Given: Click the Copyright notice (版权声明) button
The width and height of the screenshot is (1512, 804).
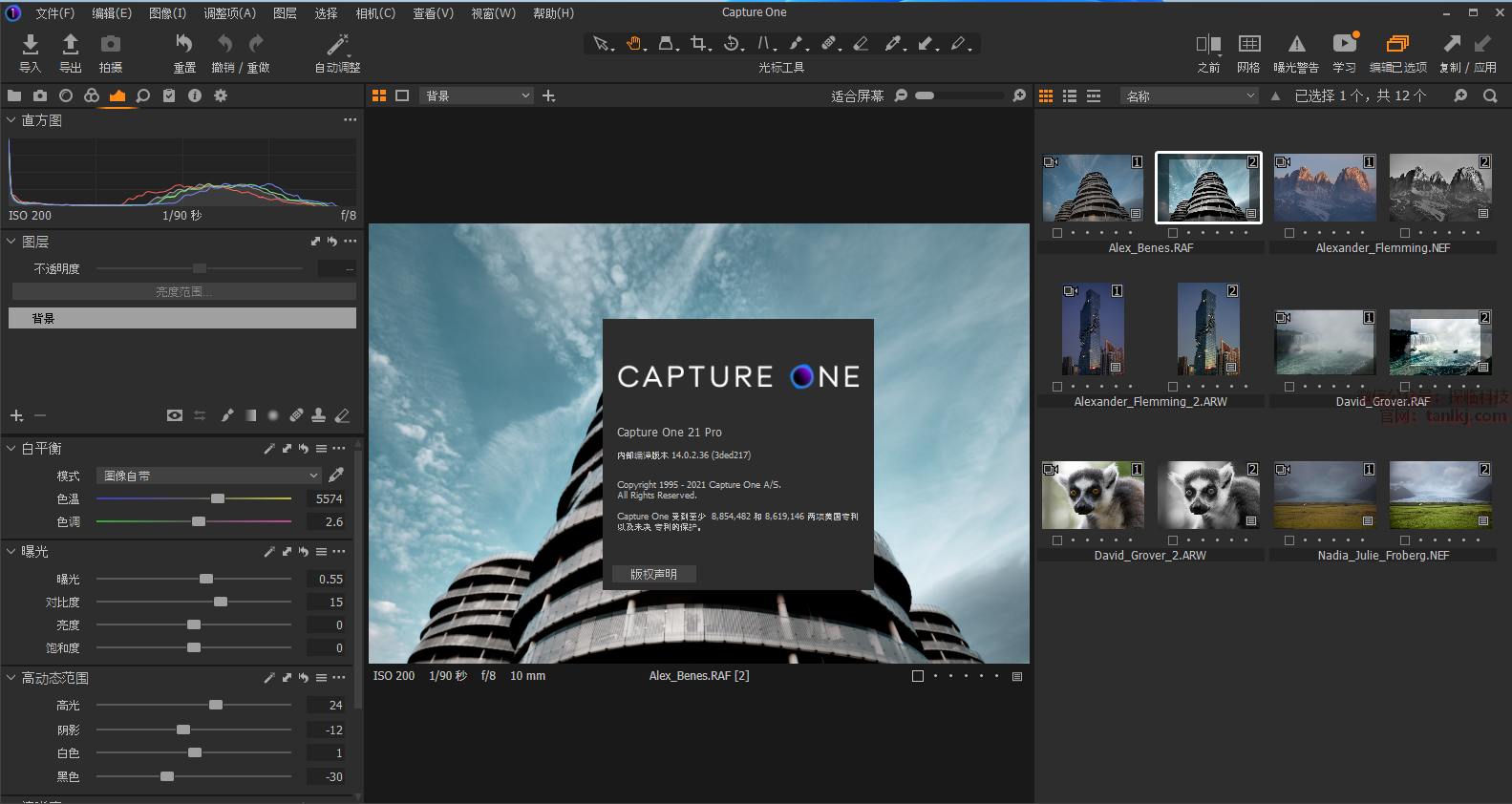Looking at the screenshot, I should coord(654,574).
